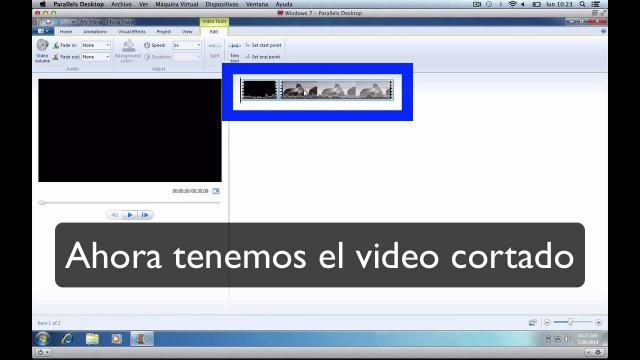This screenshot has height=360, width=640.
Task: Click the zoom slider handle in status bar
Action: (x=570, y=322)
